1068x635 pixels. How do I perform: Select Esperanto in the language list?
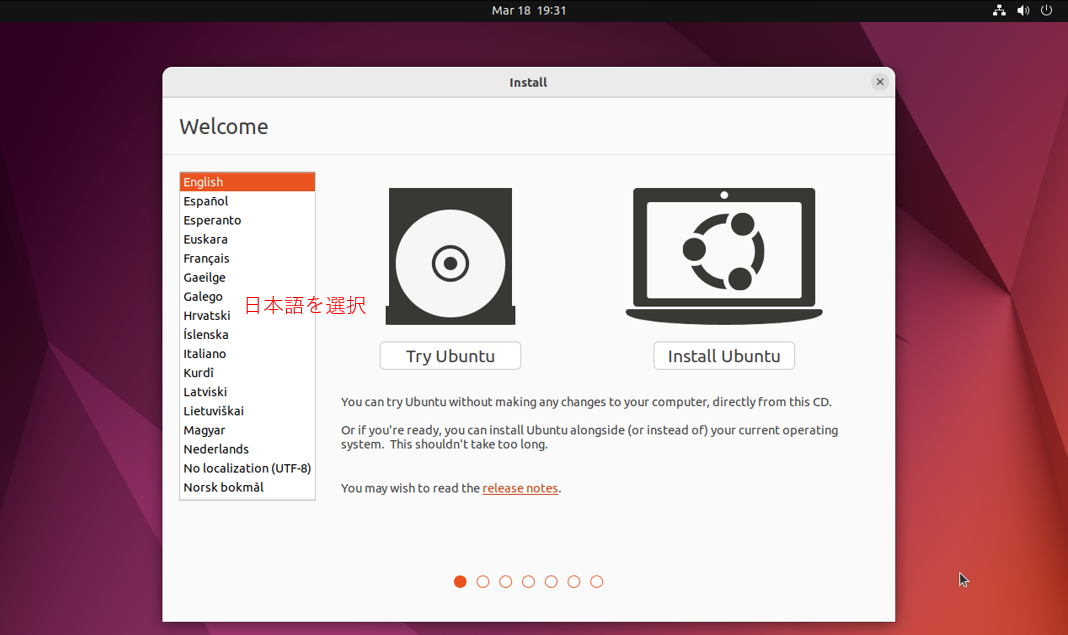coord(247,220)
